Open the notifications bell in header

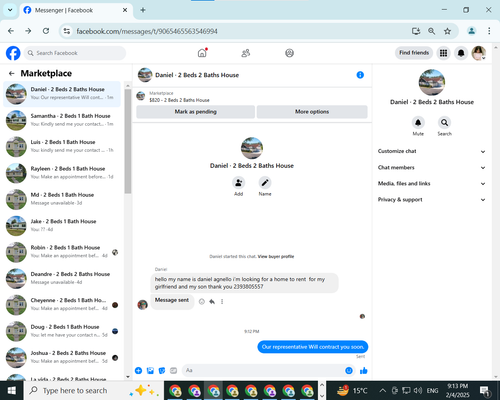pos(461,53)
